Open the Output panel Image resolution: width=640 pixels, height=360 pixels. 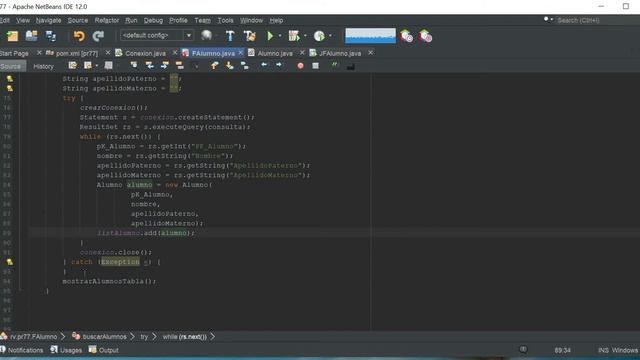click(x=104, y=350)
